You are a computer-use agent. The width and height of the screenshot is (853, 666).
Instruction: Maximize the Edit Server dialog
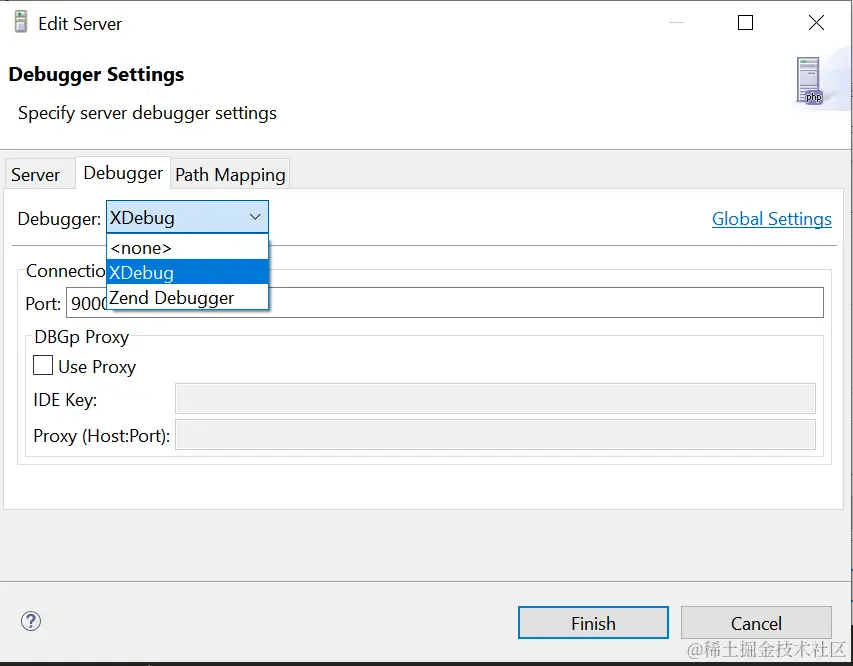pyautogui.click(x=745, y=23)
